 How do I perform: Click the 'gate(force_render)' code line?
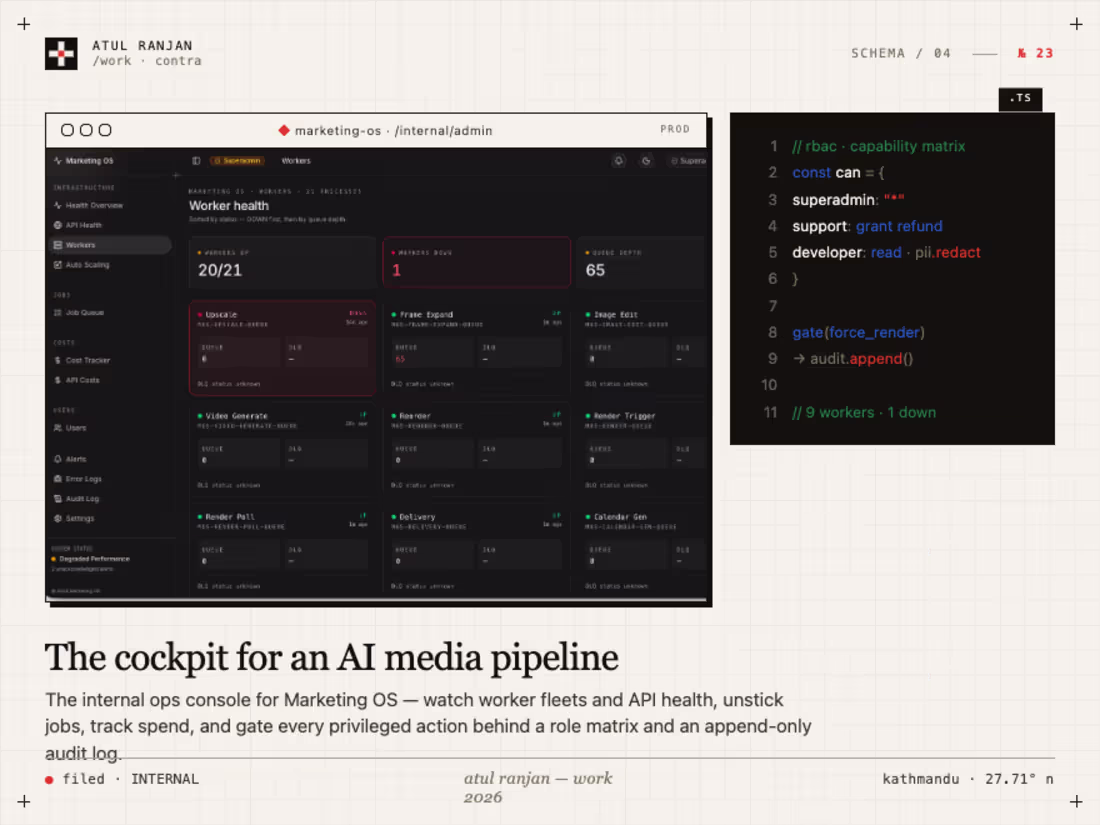point(858,333)
